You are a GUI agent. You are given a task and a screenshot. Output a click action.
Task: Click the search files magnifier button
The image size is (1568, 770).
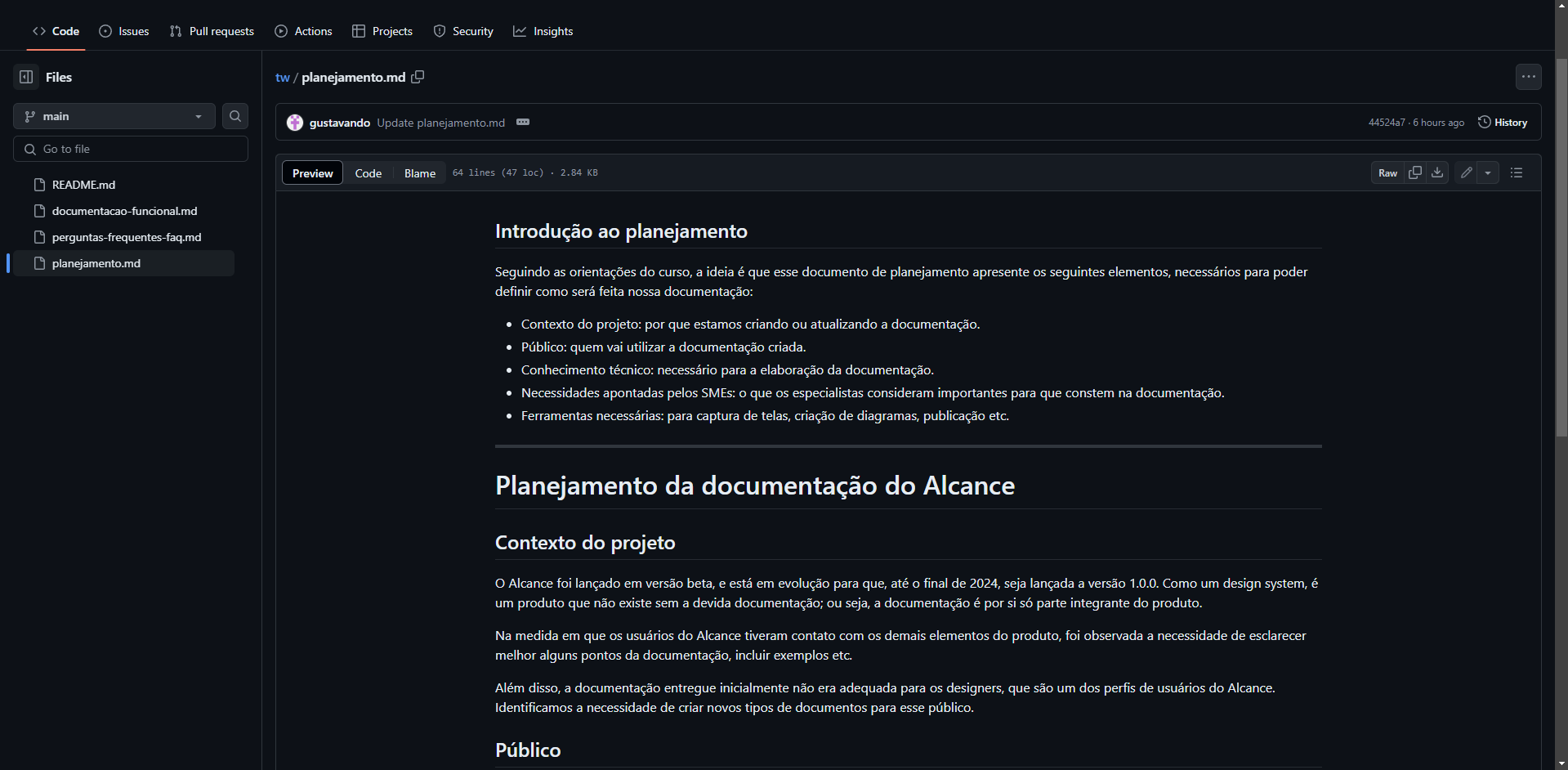(x=235, y=116)
